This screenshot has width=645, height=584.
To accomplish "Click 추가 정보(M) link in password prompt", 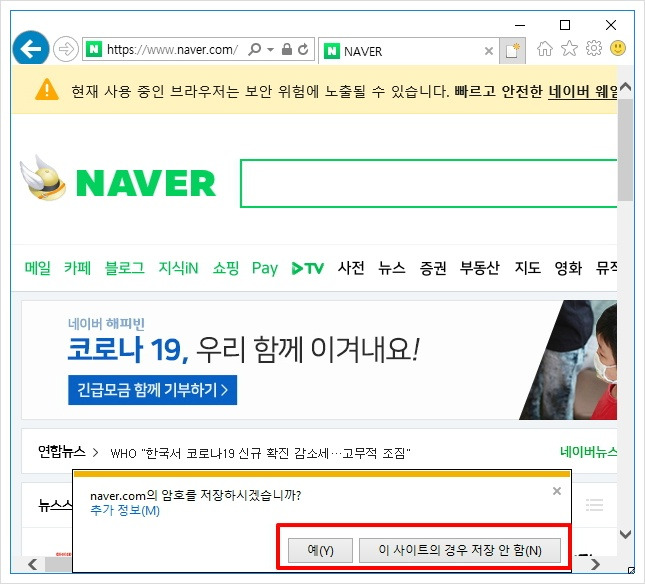I will tap(125, 510).
